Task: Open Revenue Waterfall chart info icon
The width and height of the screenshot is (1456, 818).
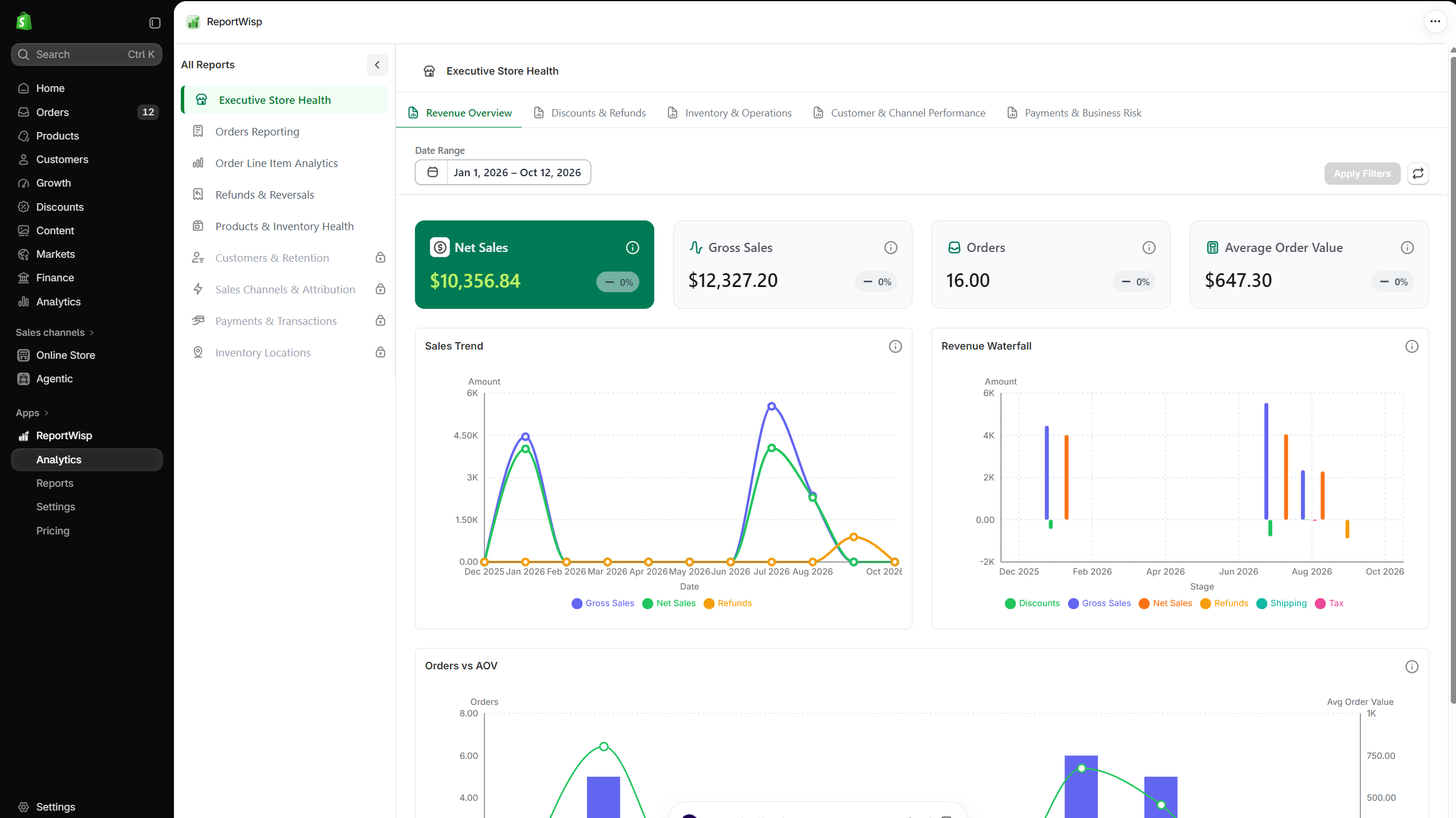Action: tap(1412, 346)
